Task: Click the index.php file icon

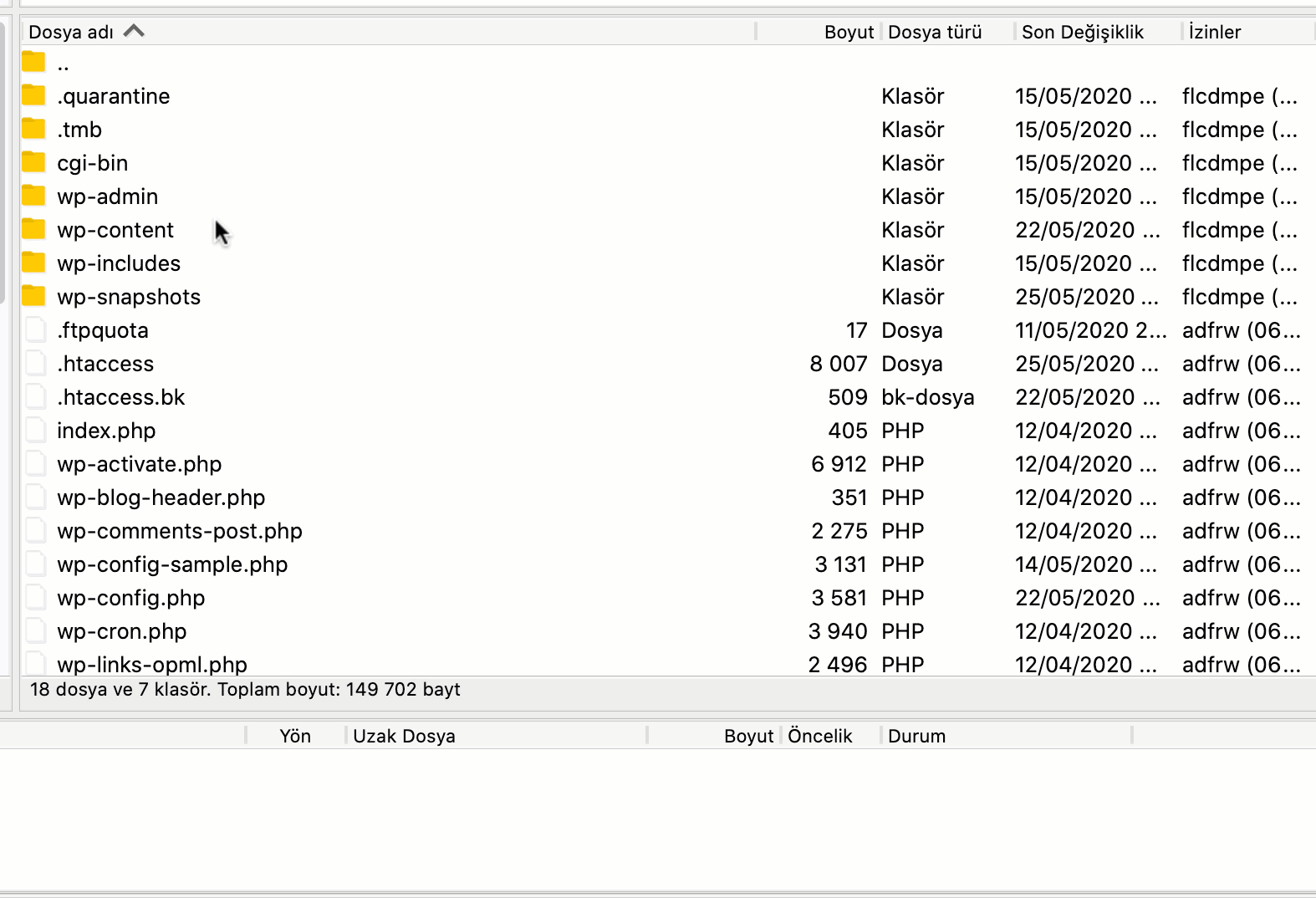Action: (35, 430)
